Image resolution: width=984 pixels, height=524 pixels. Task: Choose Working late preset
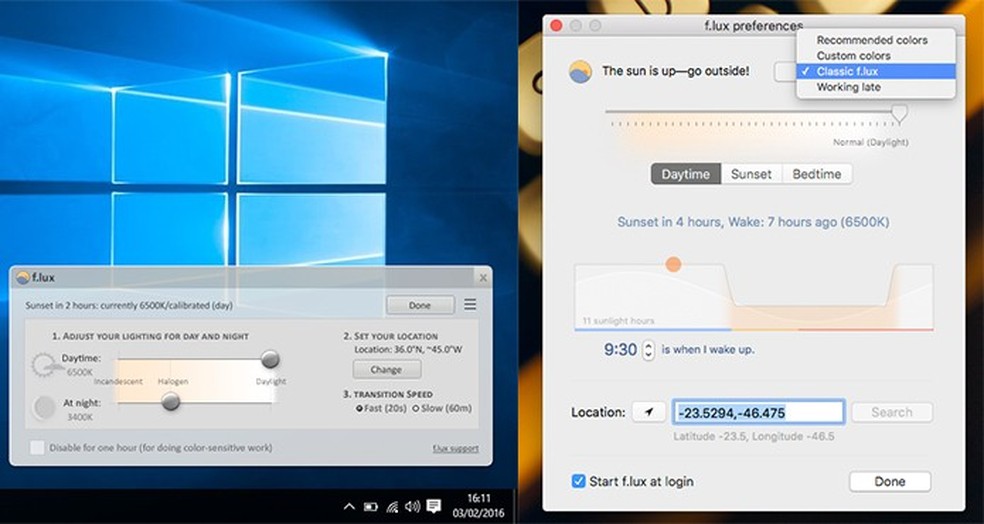click(876, 87)
